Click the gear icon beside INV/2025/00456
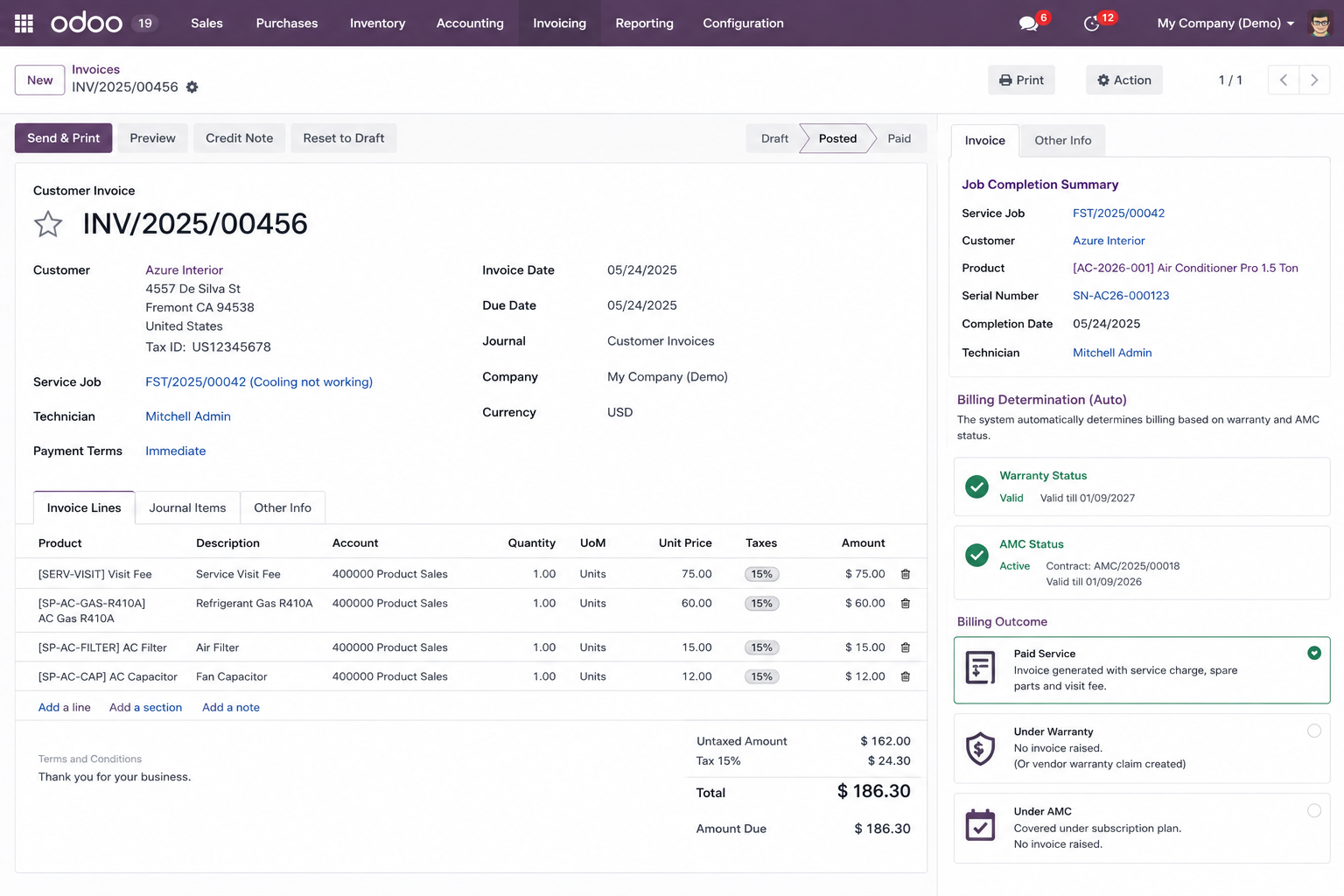The height and width of the screenshot is (896, 1344). coord(192,87)
